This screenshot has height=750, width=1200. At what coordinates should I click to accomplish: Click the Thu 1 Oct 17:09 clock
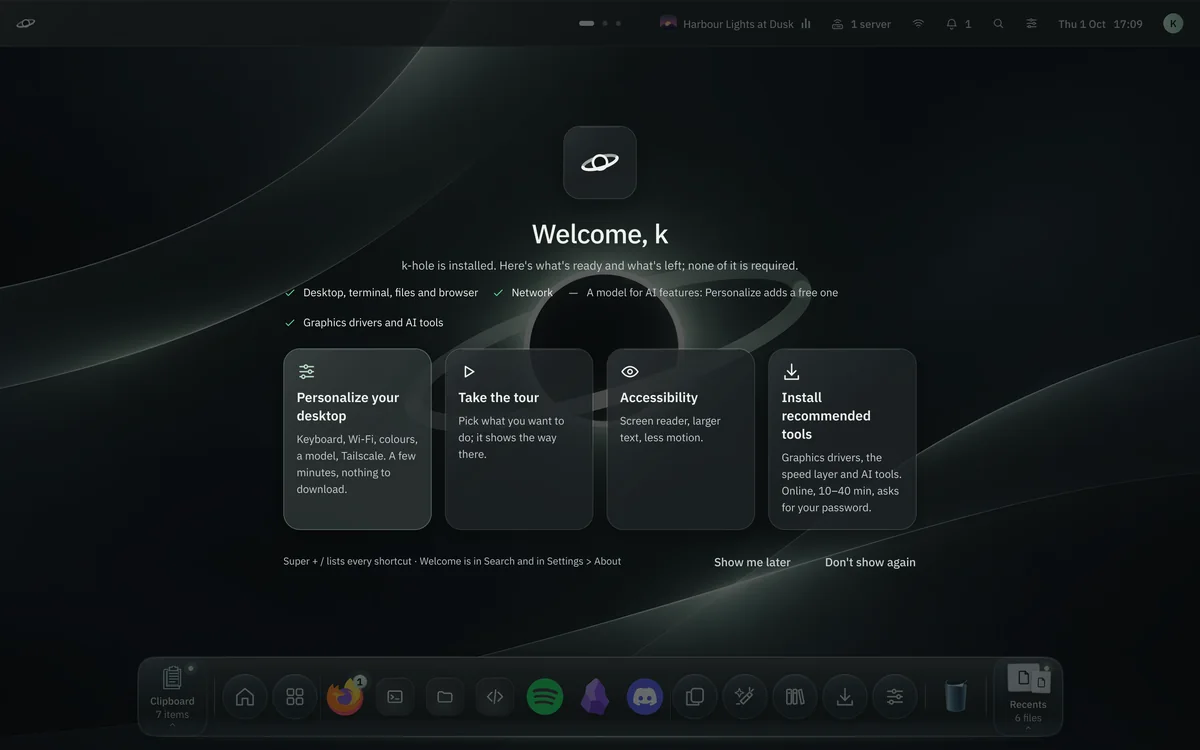click(1100, 24)
